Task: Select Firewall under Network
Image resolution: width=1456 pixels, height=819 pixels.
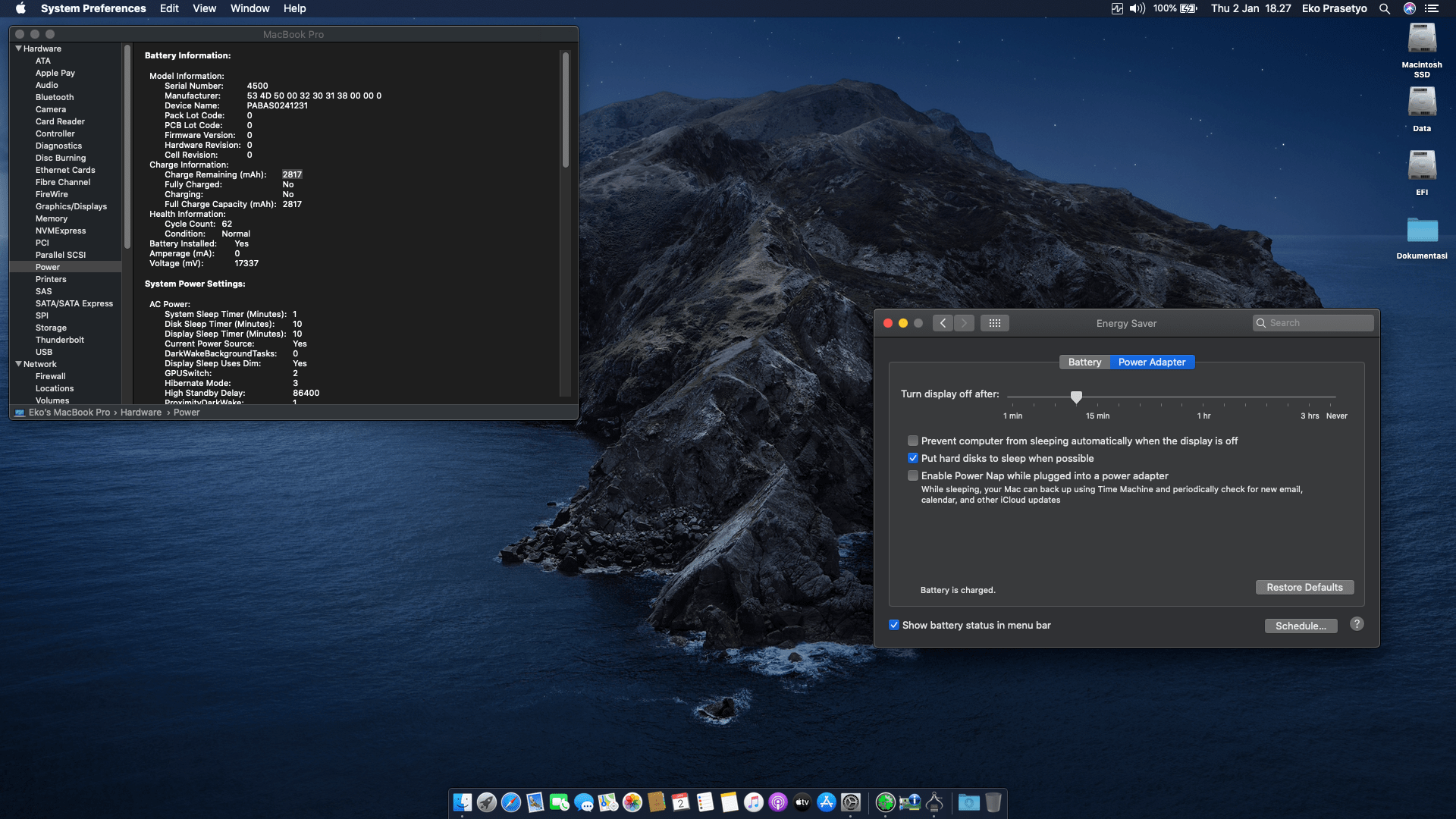Action: click(x=51, y=376)
